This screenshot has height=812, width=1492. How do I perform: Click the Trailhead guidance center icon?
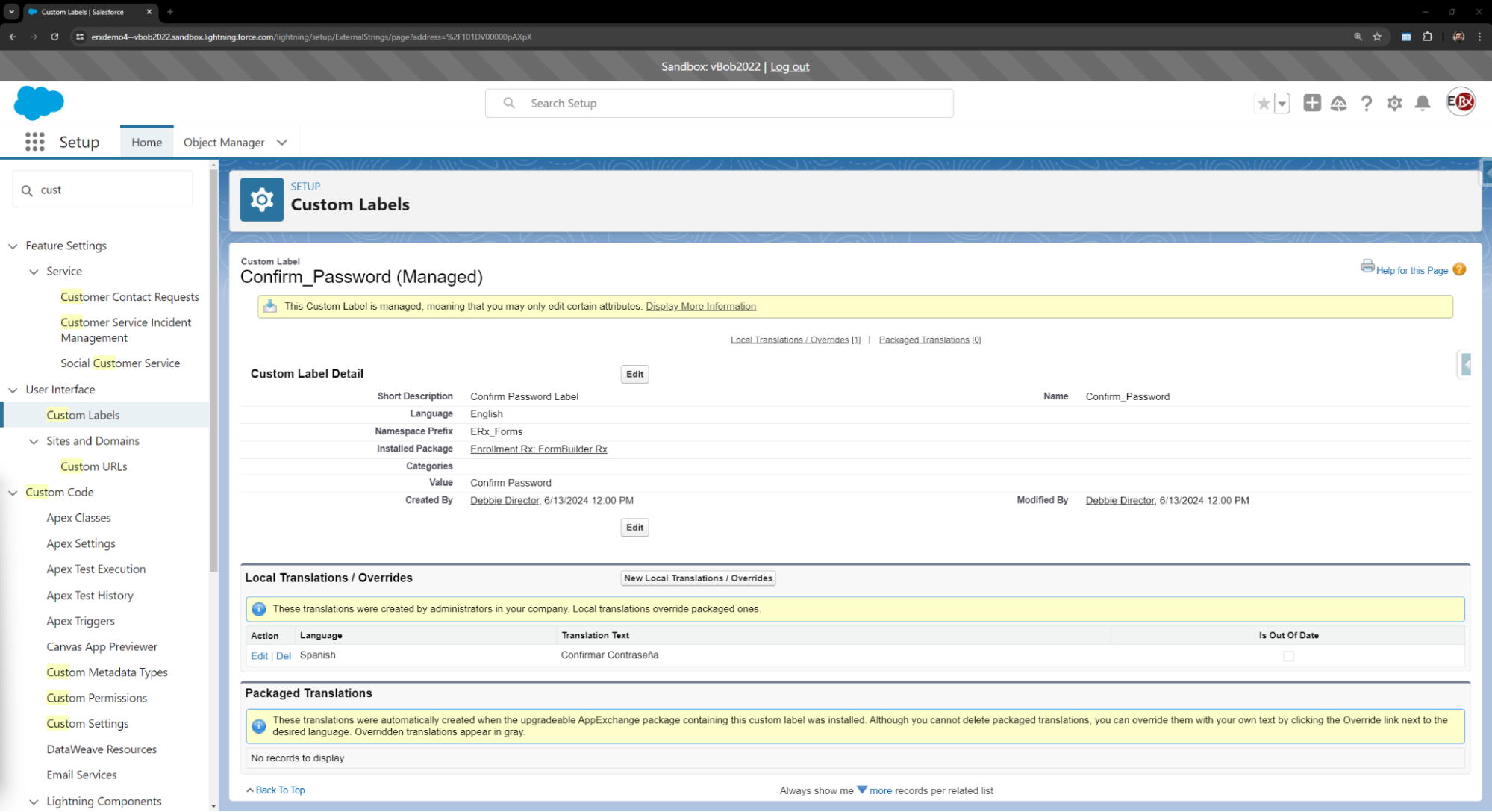click(1338, 103)
